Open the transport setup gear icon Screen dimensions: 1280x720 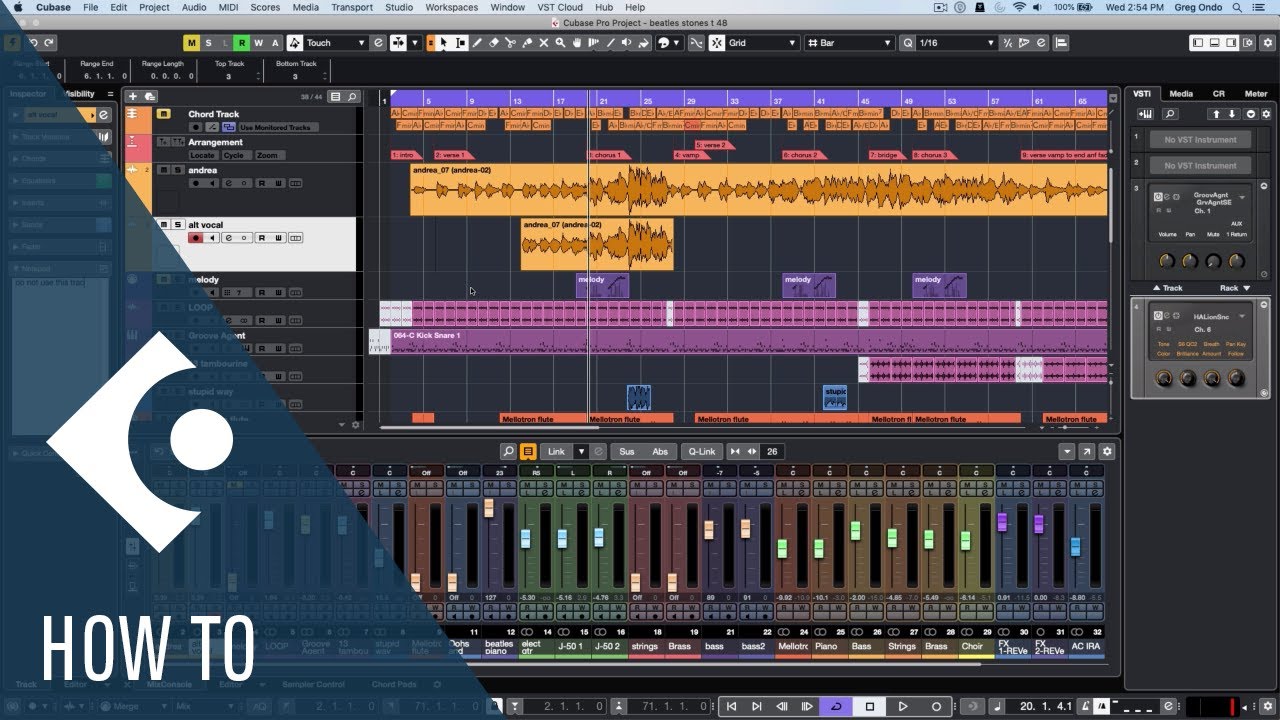pos(1268,706)
